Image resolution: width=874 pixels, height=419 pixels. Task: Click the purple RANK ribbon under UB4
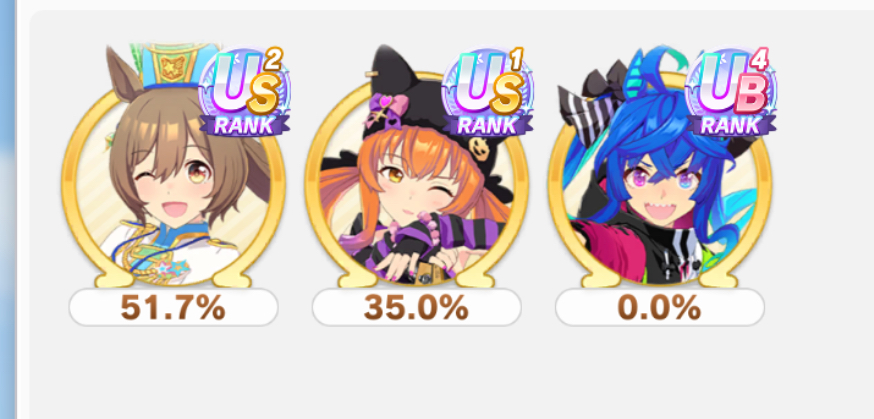[731, 125]
